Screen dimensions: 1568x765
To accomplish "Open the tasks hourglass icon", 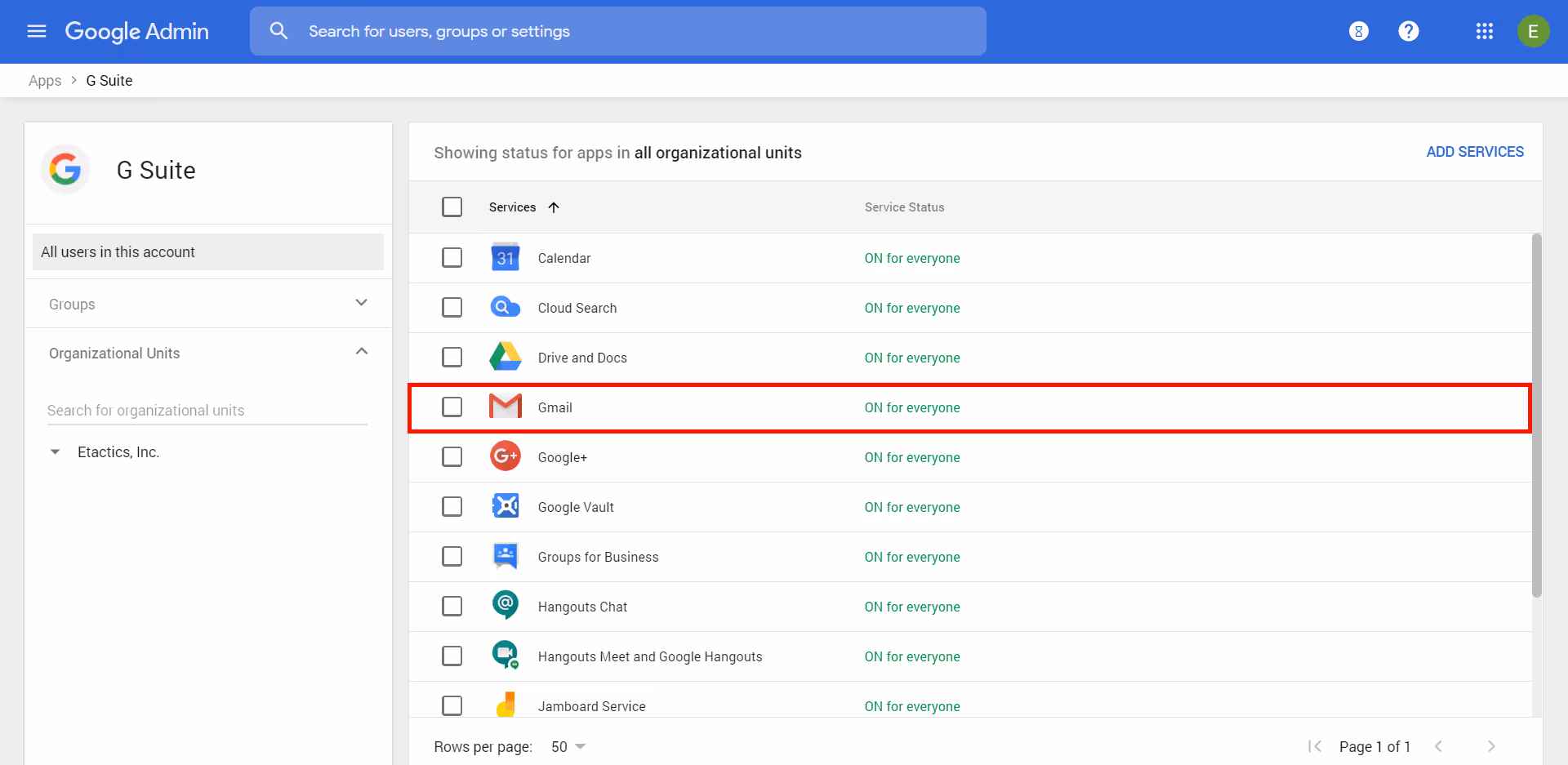I will (1358, 31).
